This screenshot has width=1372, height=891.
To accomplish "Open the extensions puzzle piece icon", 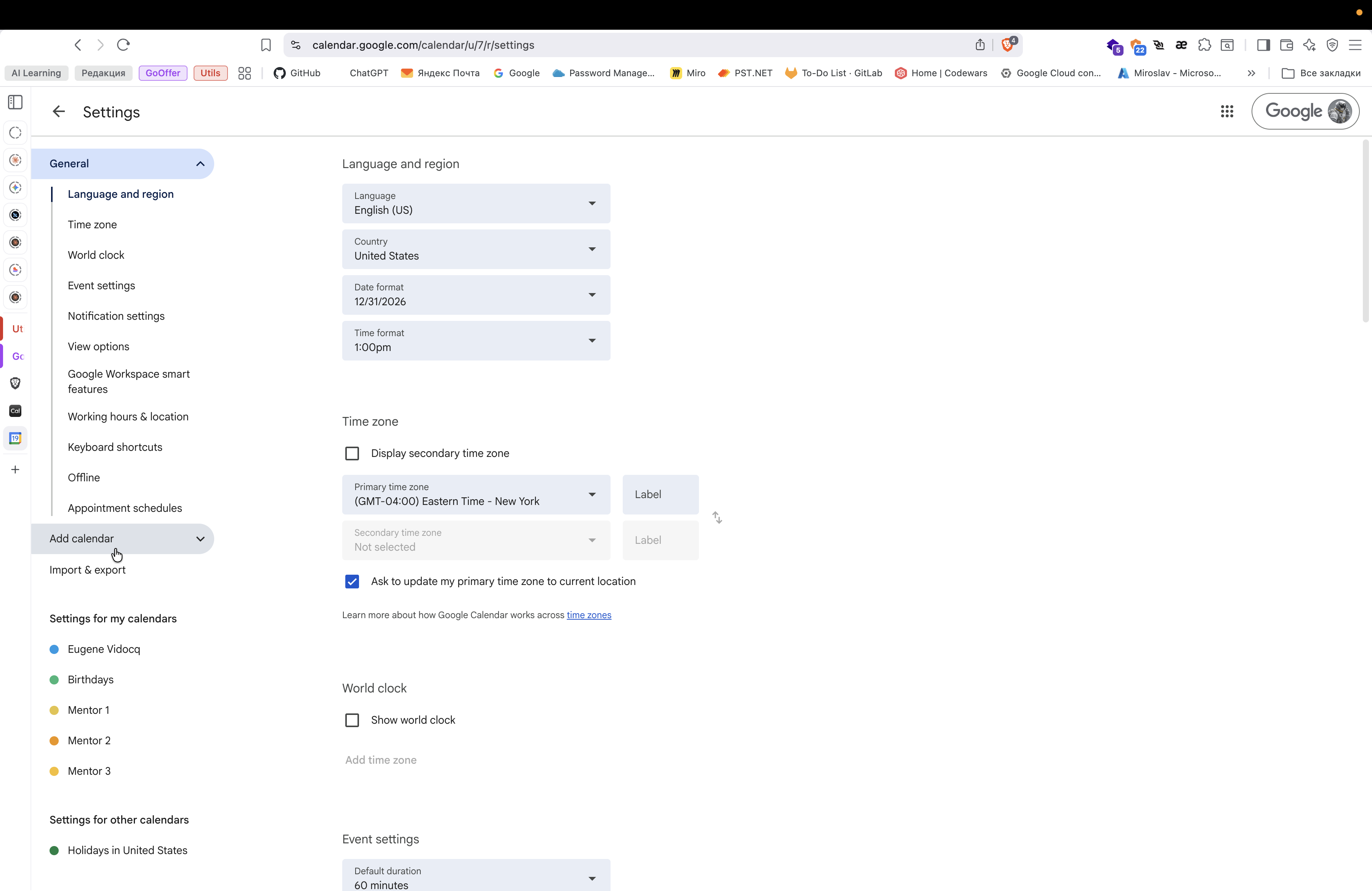I will coord(1204,45).
